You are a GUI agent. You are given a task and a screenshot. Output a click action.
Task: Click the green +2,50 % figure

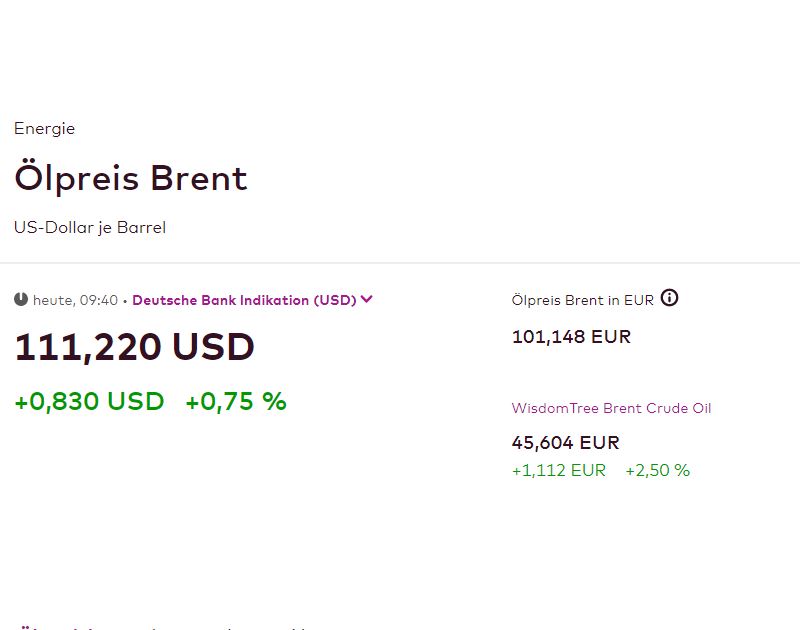(658, 470)
